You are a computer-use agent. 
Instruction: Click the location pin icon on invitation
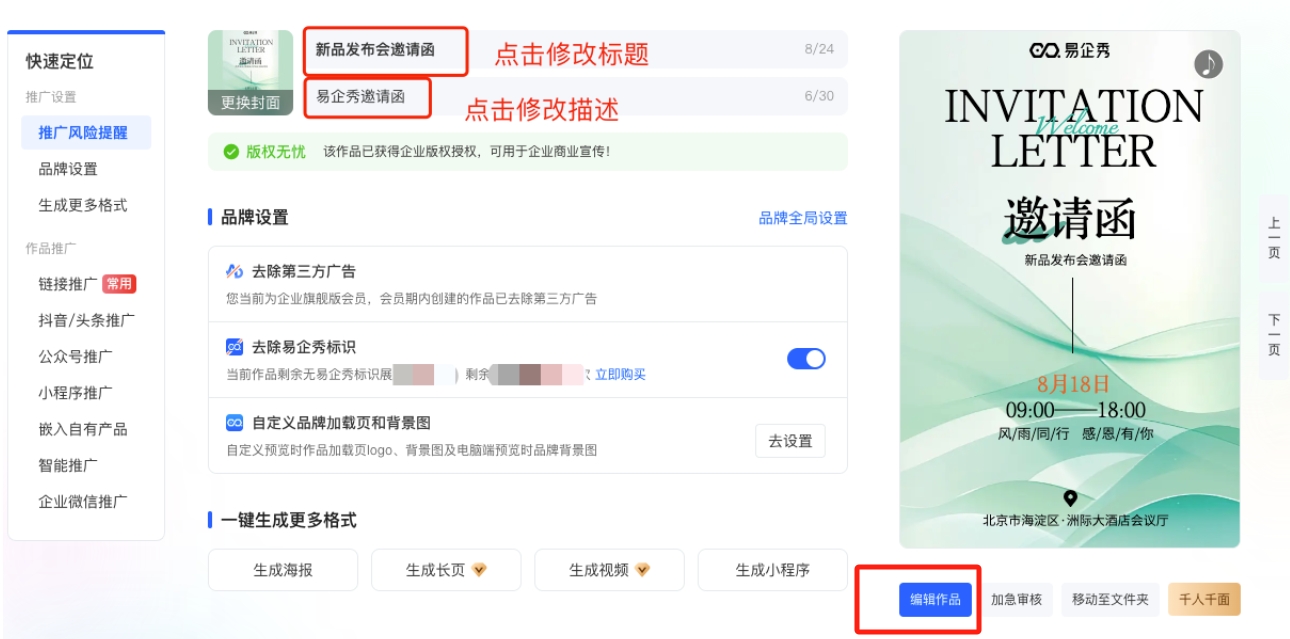(x=1070, y=498)
